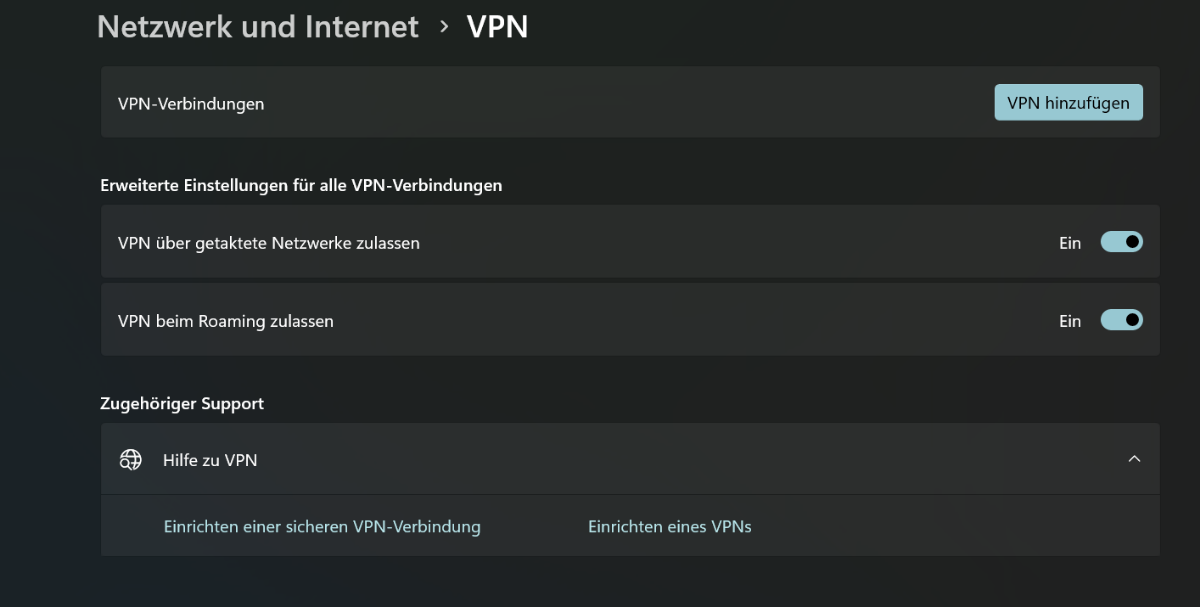The width and height of the screenshot is (1200, 607).
Task: Click VPN beim Roaming zulassen text
Action: (226, 321)
